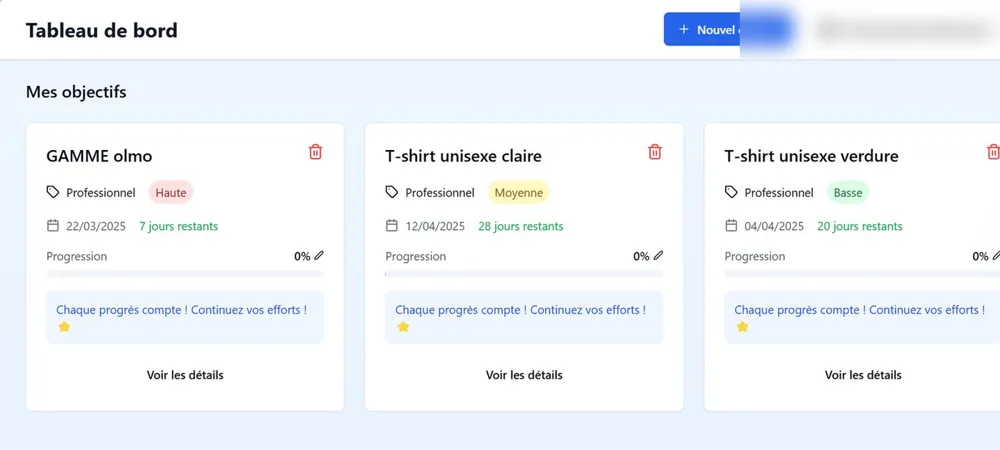The image size is (1000, 450).
Task: Edit progression on T-shirt unisexe claire card
Action: [x=658, y=256]
